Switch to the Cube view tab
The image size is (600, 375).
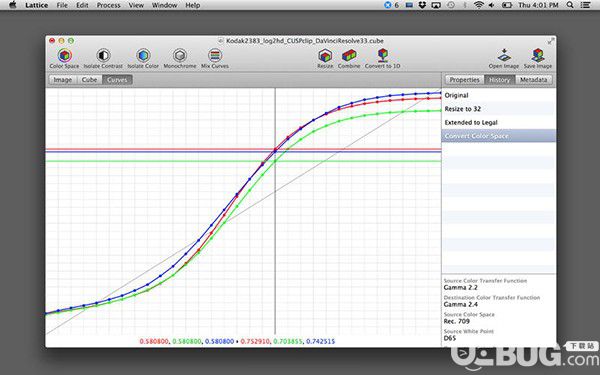pos(89,80)
